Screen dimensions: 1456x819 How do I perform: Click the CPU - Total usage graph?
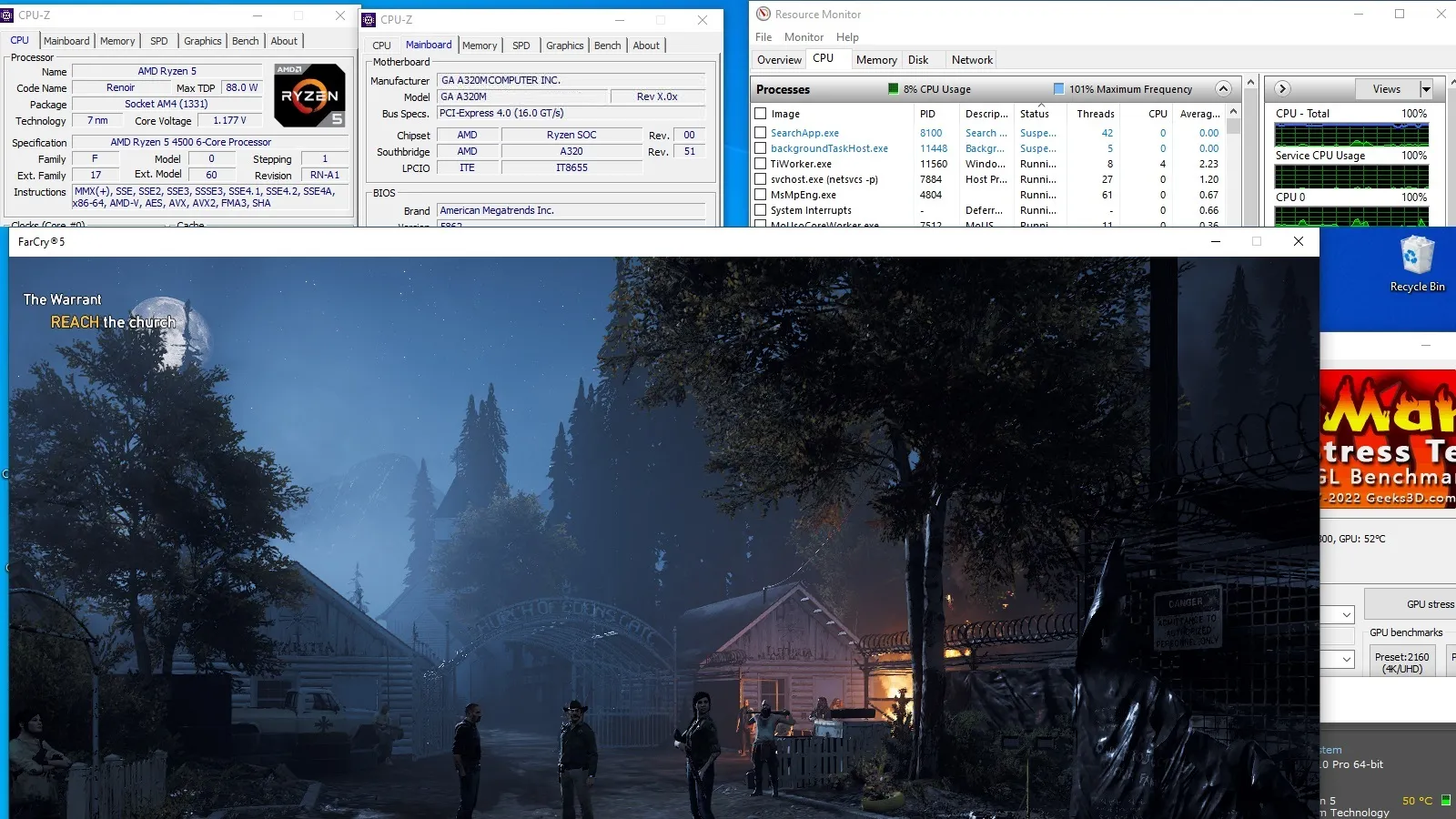point(1351,136)
